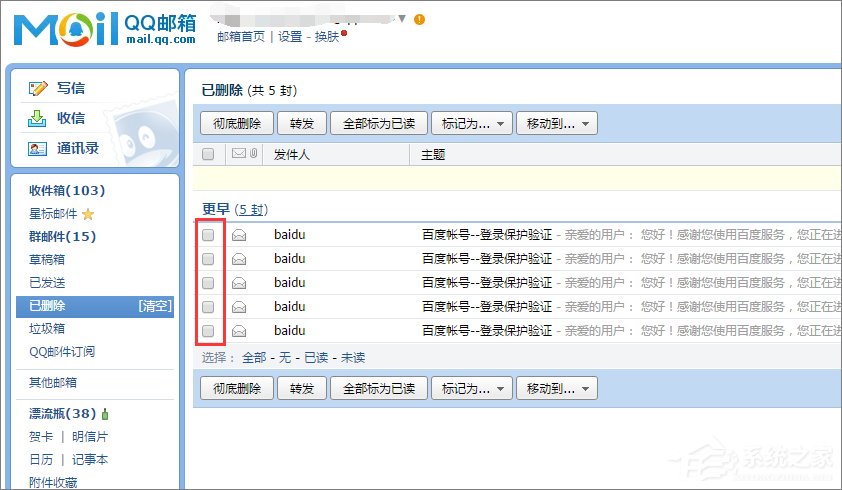Click the yellow star beside 星标邮件
This screenshot has height=490, width=842.
coord(88,214)
